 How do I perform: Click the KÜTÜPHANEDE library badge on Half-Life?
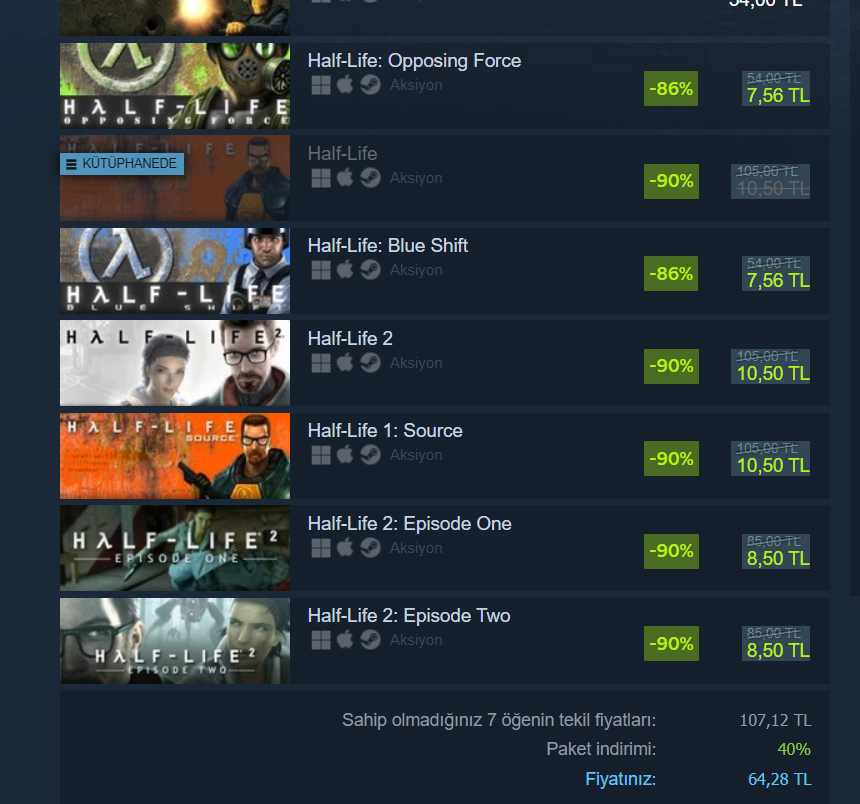[122, 163]
